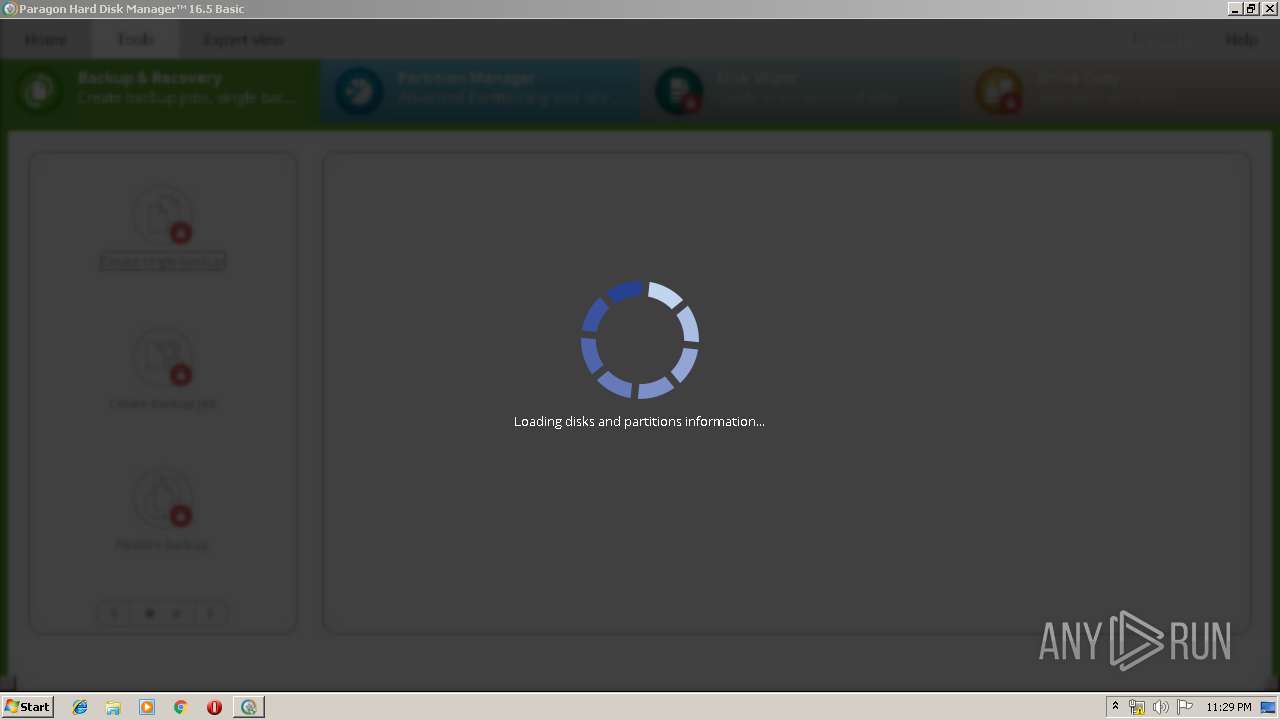The image size is (1280, 720).
Task: Open the volume control tray icon
Action: click(x=1160, y=707)
